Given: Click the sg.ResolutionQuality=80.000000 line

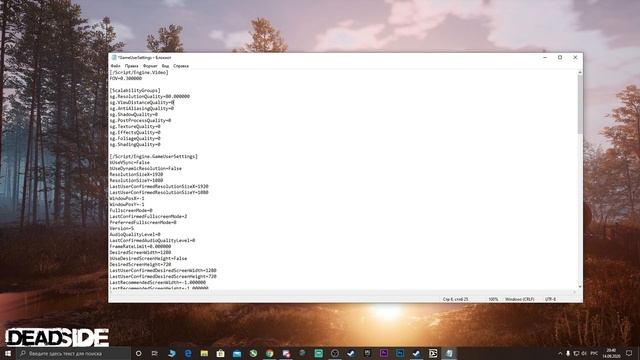Looking at the screenshot, I should pos(149,96).
